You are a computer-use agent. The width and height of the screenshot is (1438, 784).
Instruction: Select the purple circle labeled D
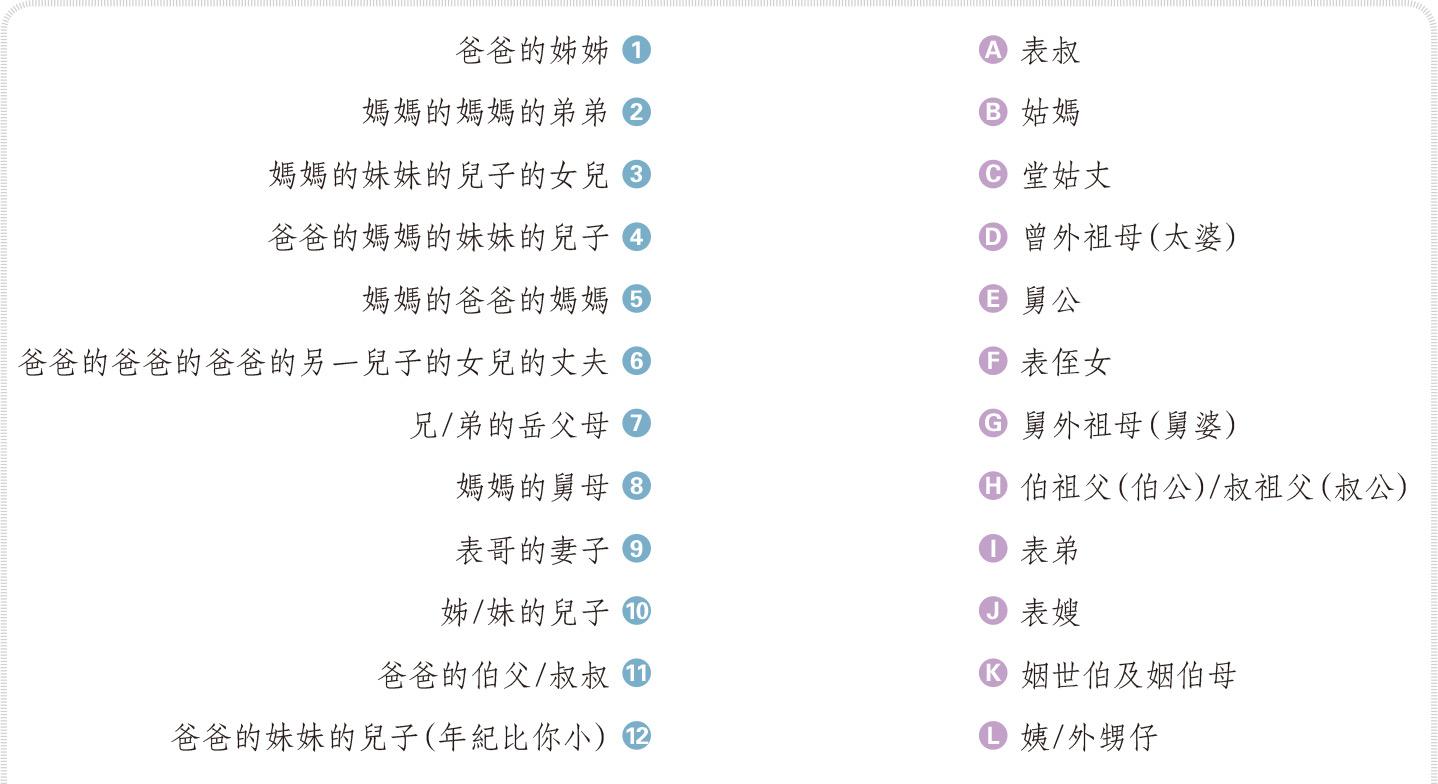(x=992, y=237)
